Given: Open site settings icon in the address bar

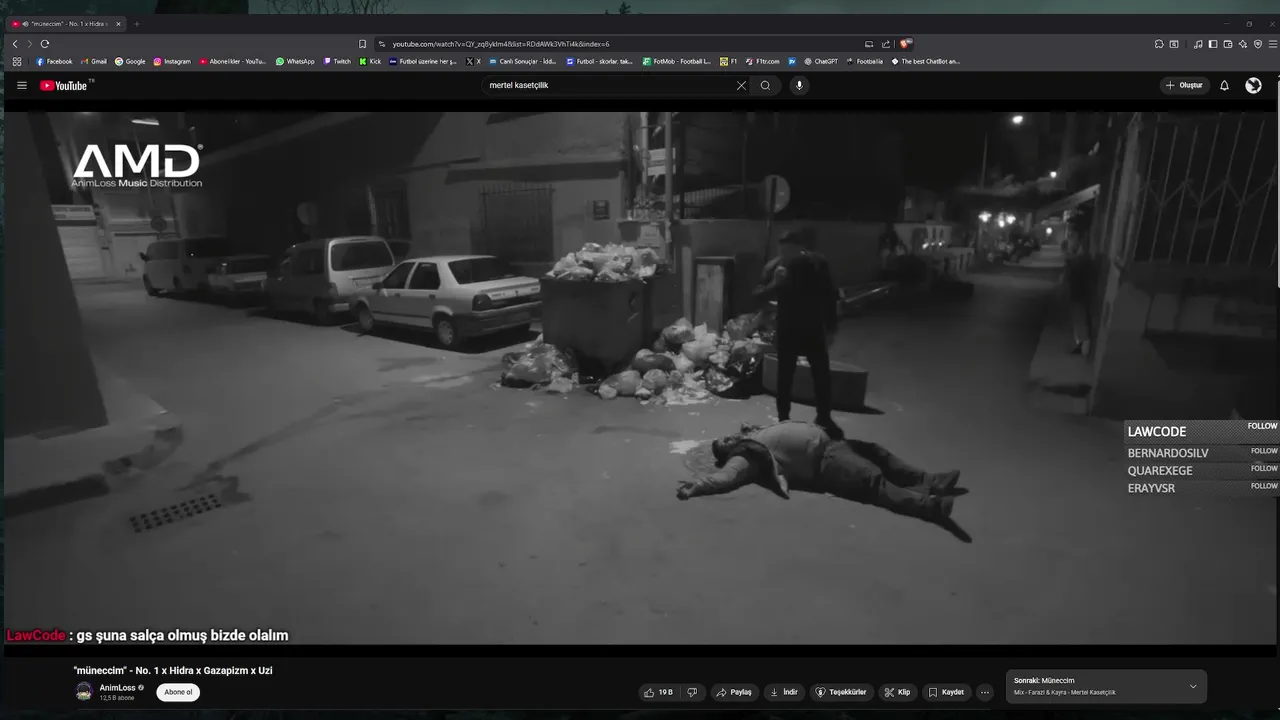Looking at the screenshot, I should pos(382,44).
